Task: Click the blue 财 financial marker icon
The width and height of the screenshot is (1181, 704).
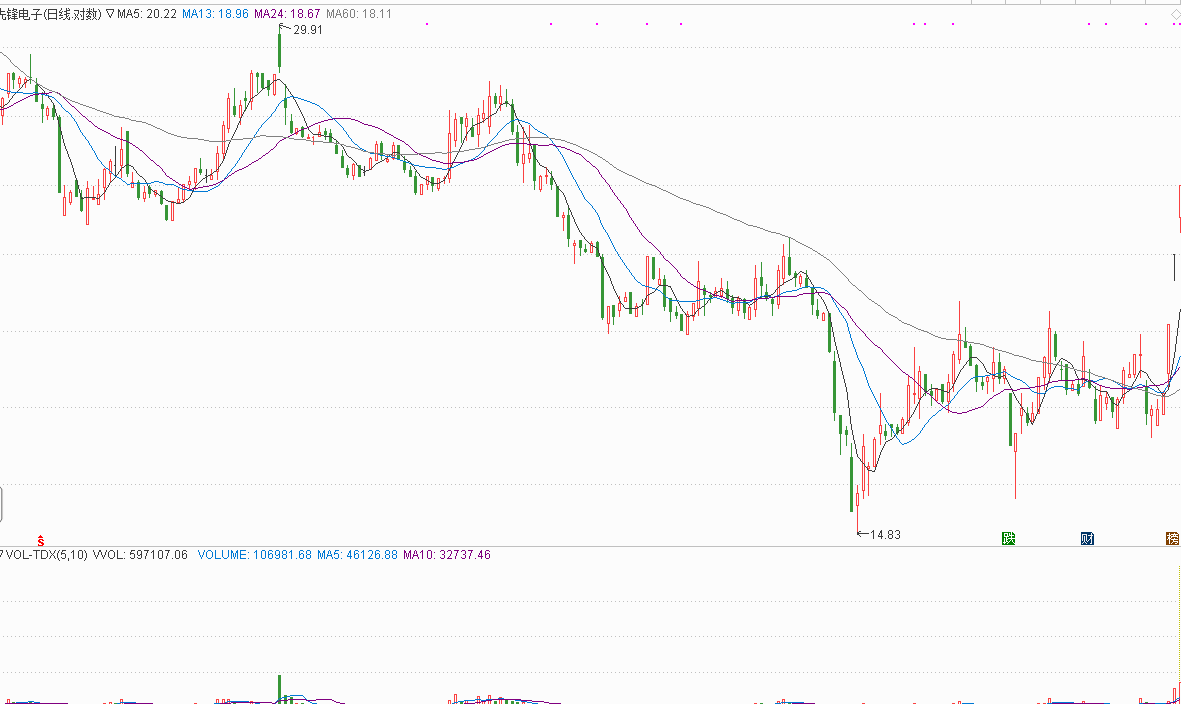Action: pos(1087,539)
